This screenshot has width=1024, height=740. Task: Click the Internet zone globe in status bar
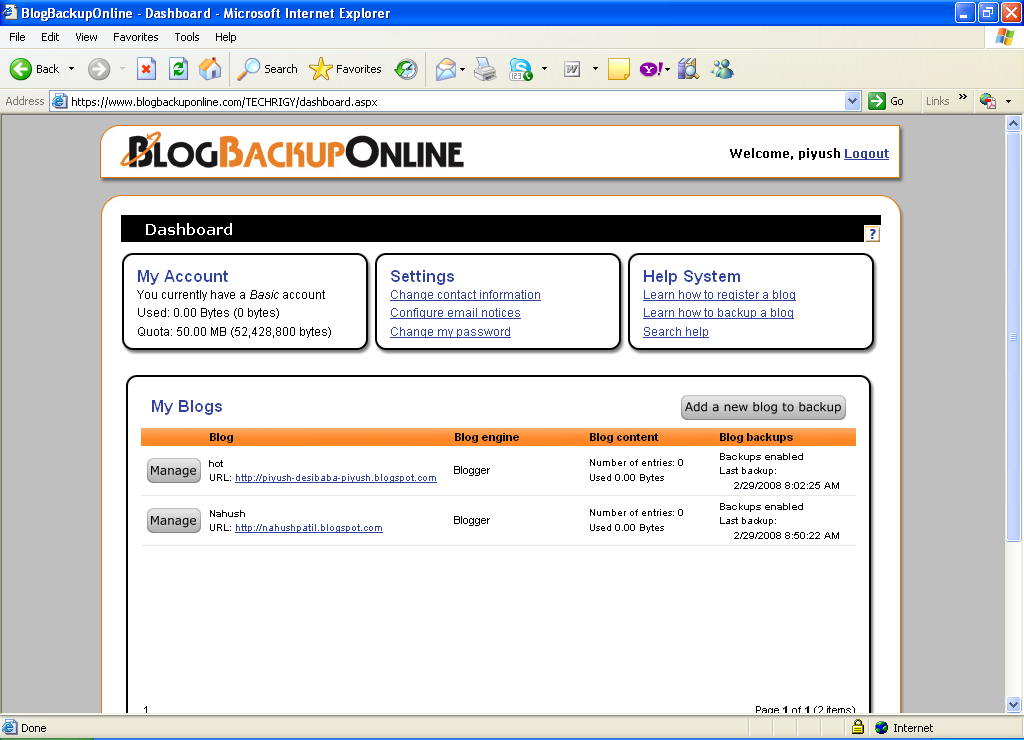pos(882,728)
